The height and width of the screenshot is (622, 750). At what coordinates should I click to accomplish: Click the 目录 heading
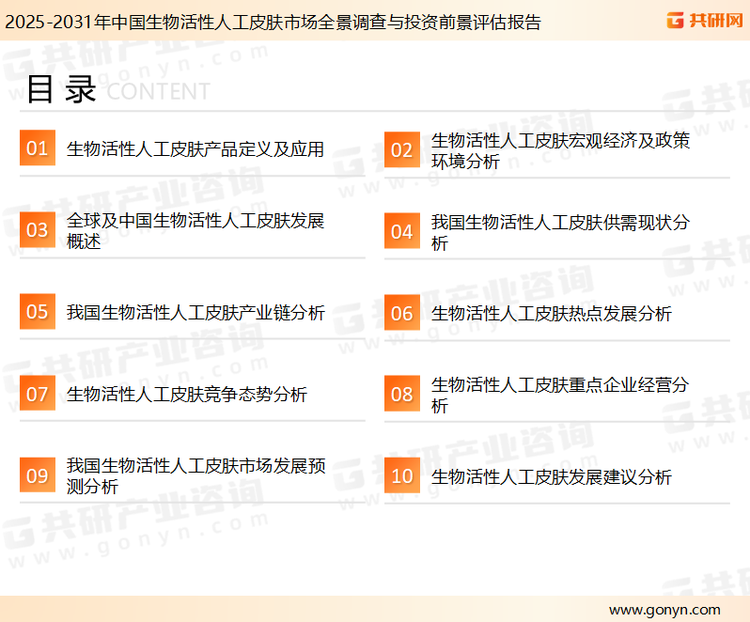click(x=61, y=89)
